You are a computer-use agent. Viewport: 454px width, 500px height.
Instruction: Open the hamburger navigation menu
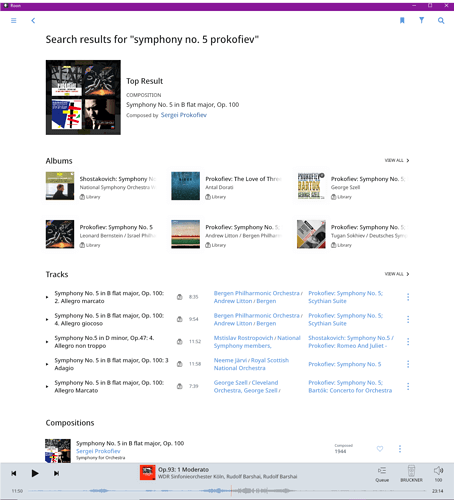point(14,21)
